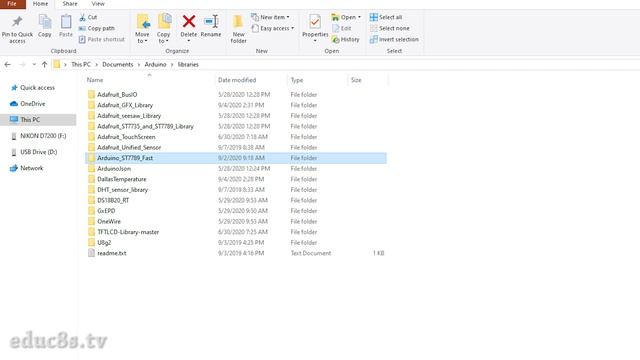640x360 pixels.
Task: Select OneDrive in navigation pane
Action: coord(33,104)
